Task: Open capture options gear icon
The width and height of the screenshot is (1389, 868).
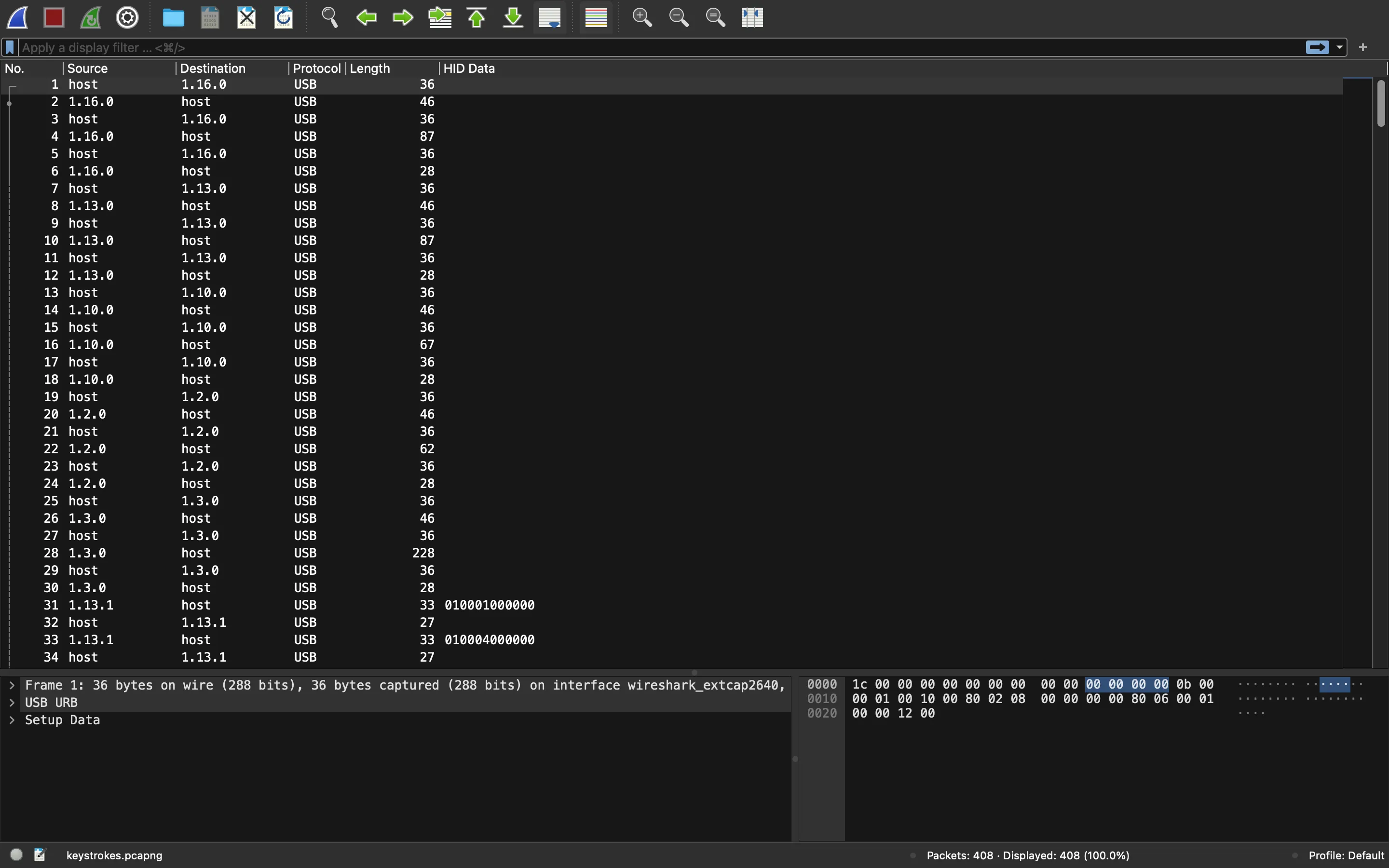Action: pos(127,18)
